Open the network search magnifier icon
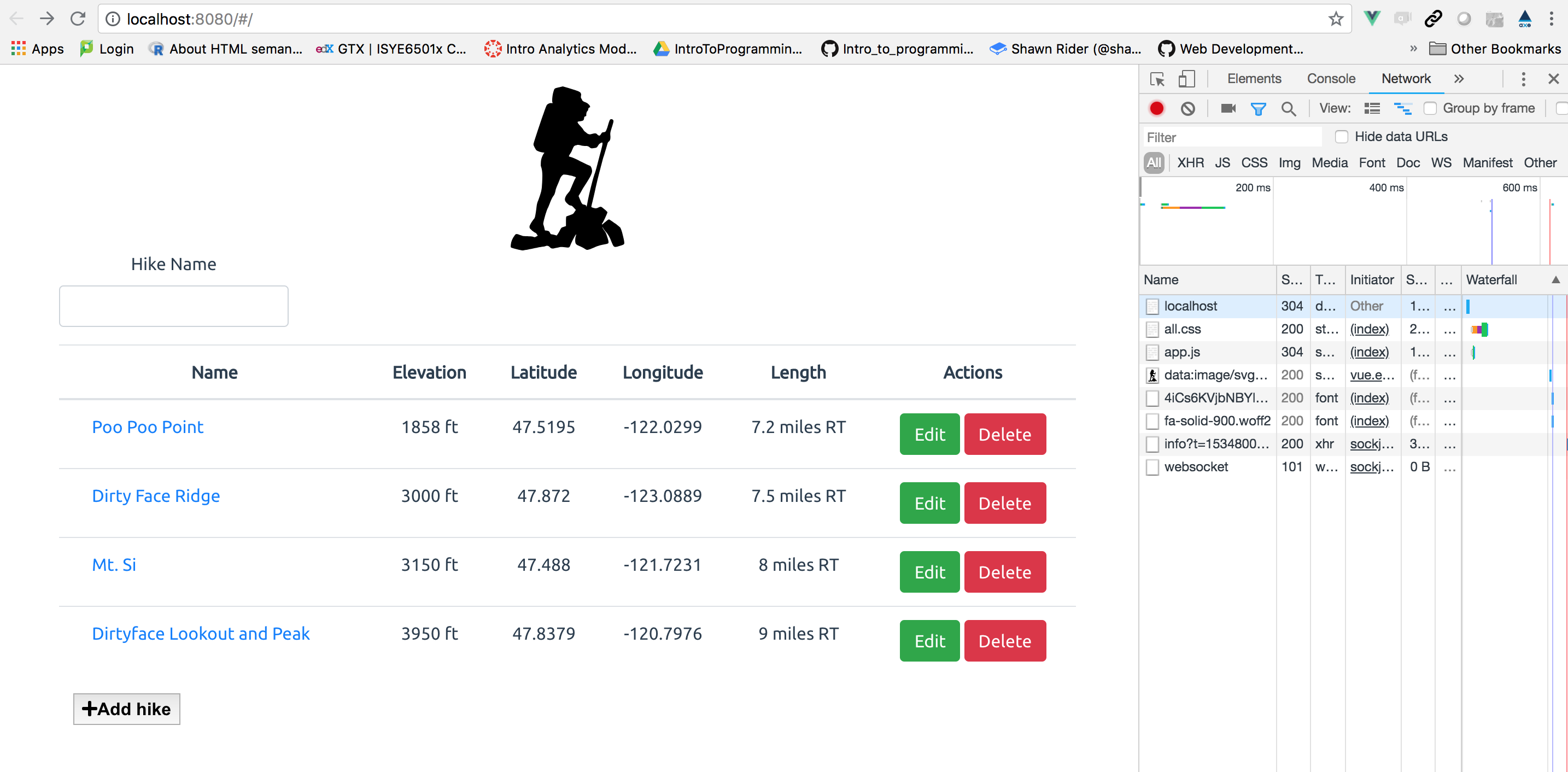Viewport: 1568px width, 772px height. coord(1288,108)
